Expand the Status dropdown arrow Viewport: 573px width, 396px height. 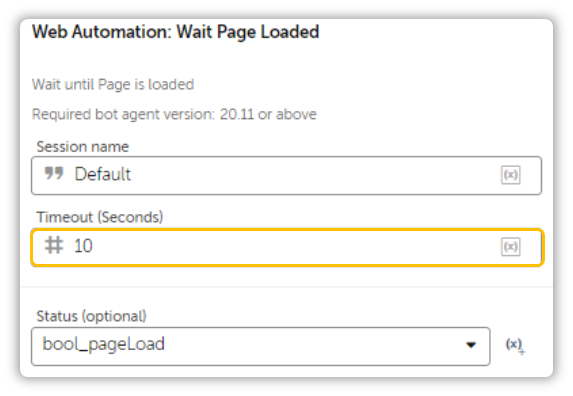pyautogui.click(x=471, y=345)
